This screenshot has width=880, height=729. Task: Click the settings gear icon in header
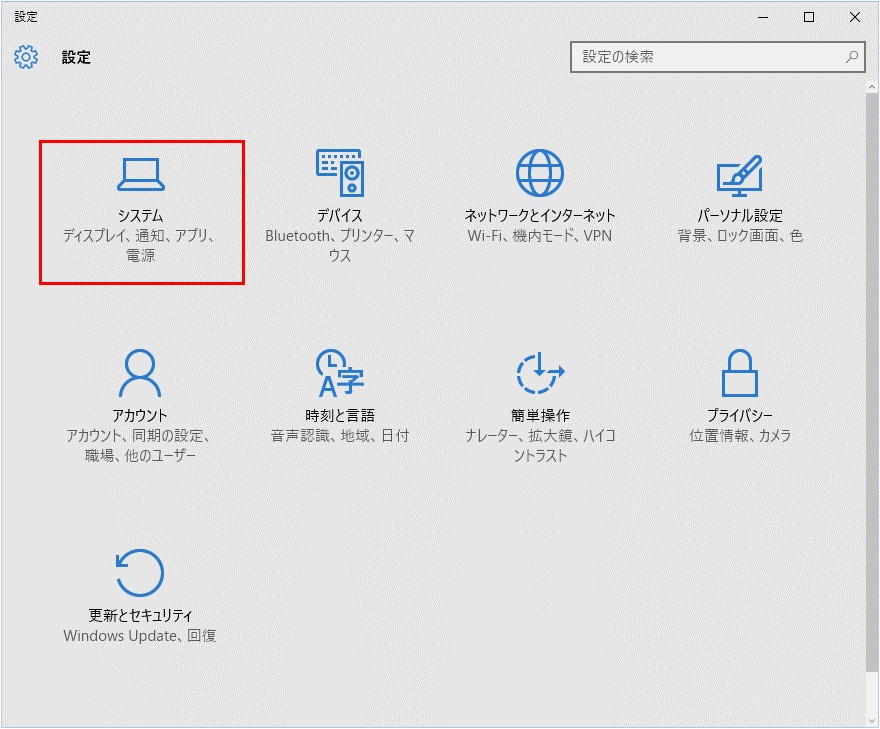(26, 57)
